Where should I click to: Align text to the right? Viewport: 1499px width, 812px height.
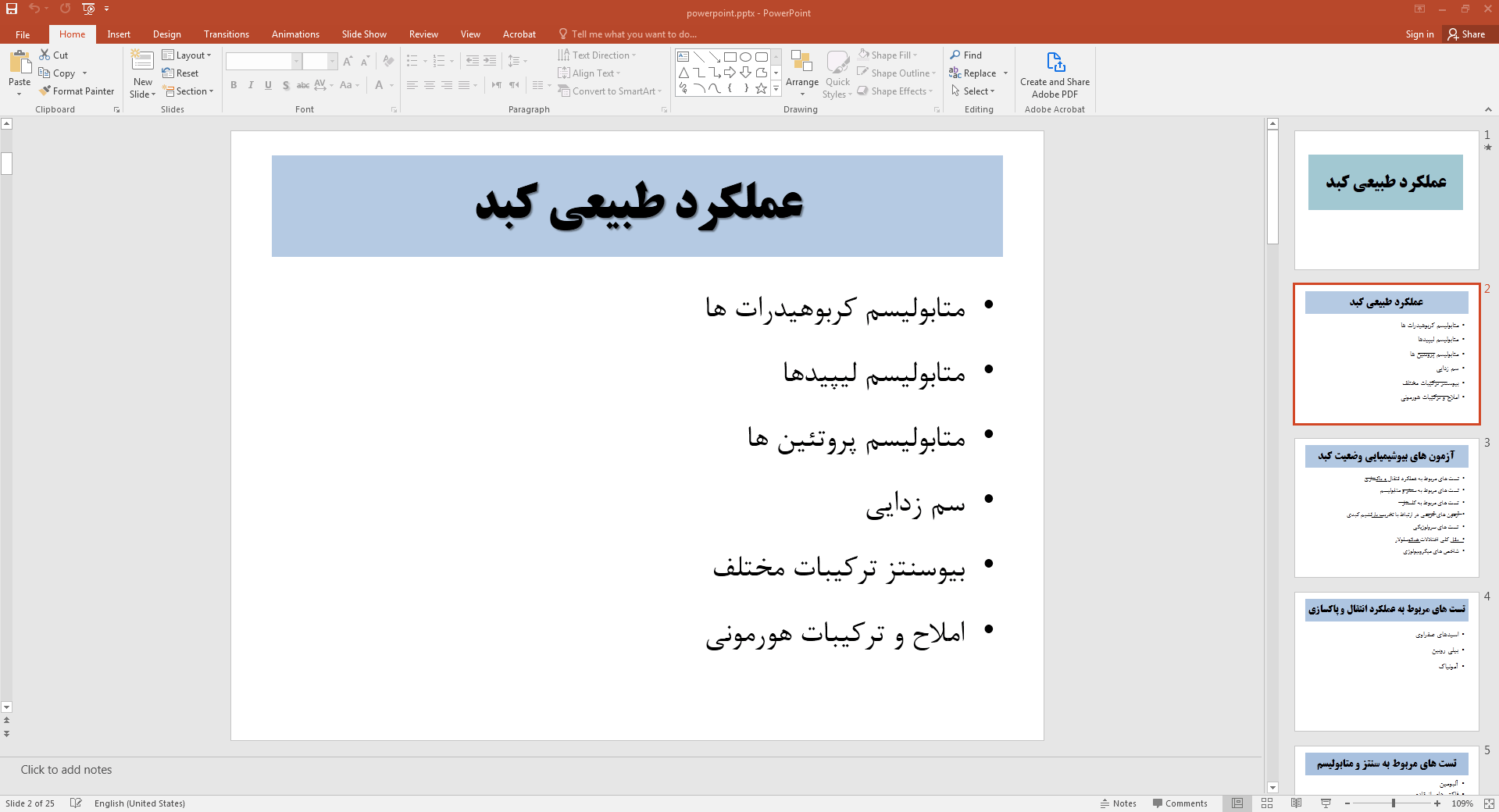click(447, 85)
